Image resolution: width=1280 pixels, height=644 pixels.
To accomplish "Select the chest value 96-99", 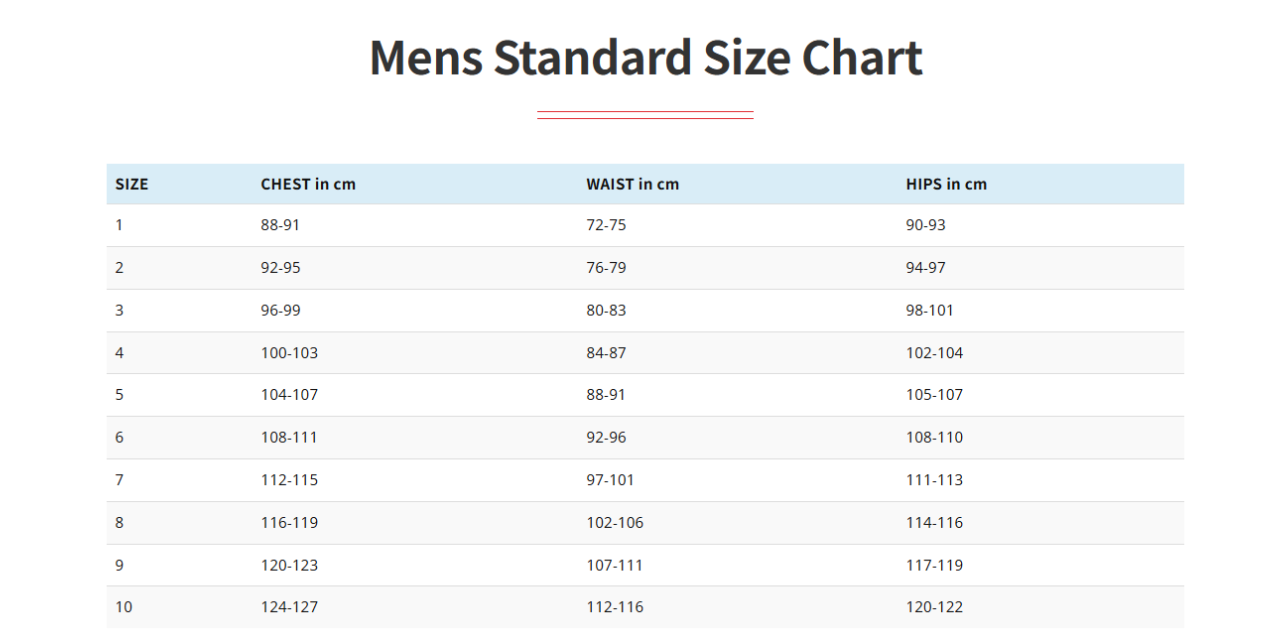I will [x=280, y=310].
